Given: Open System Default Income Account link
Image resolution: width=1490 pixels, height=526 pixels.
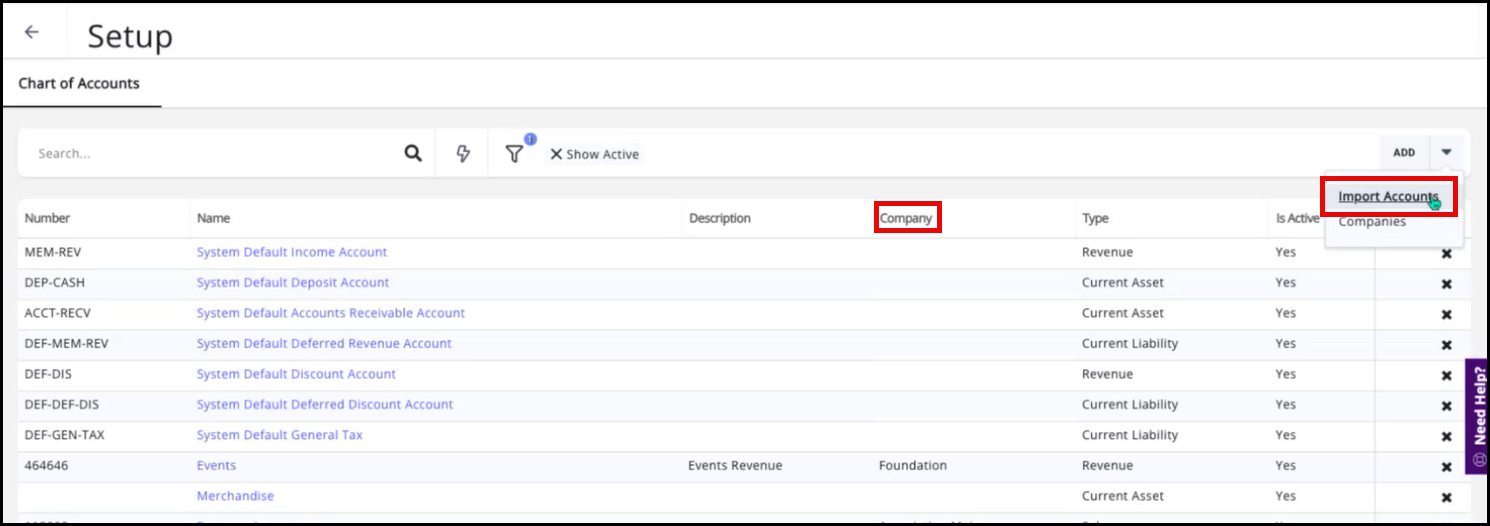Looking at the screenshot, I should (x=291, y=252).
